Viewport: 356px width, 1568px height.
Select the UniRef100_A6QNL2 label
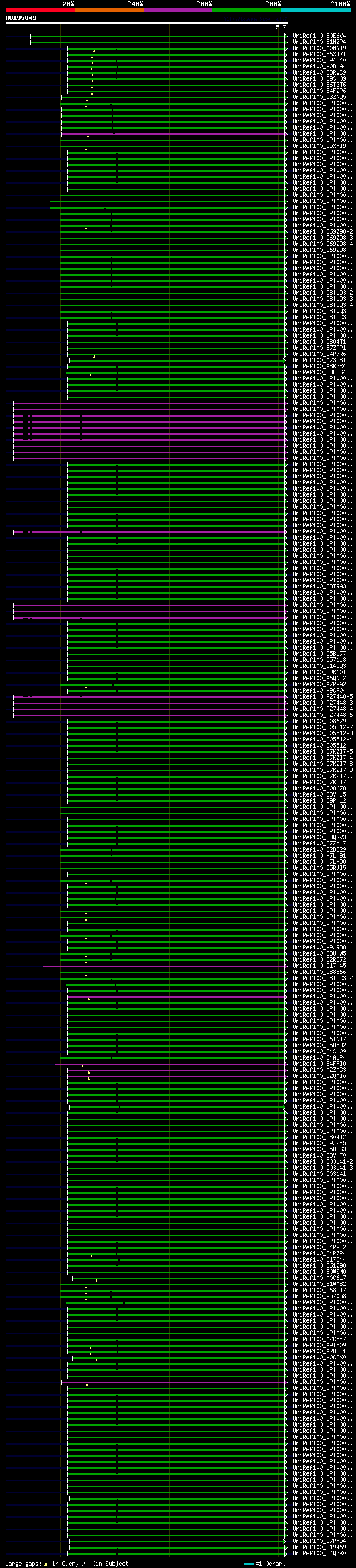[319, 678]
